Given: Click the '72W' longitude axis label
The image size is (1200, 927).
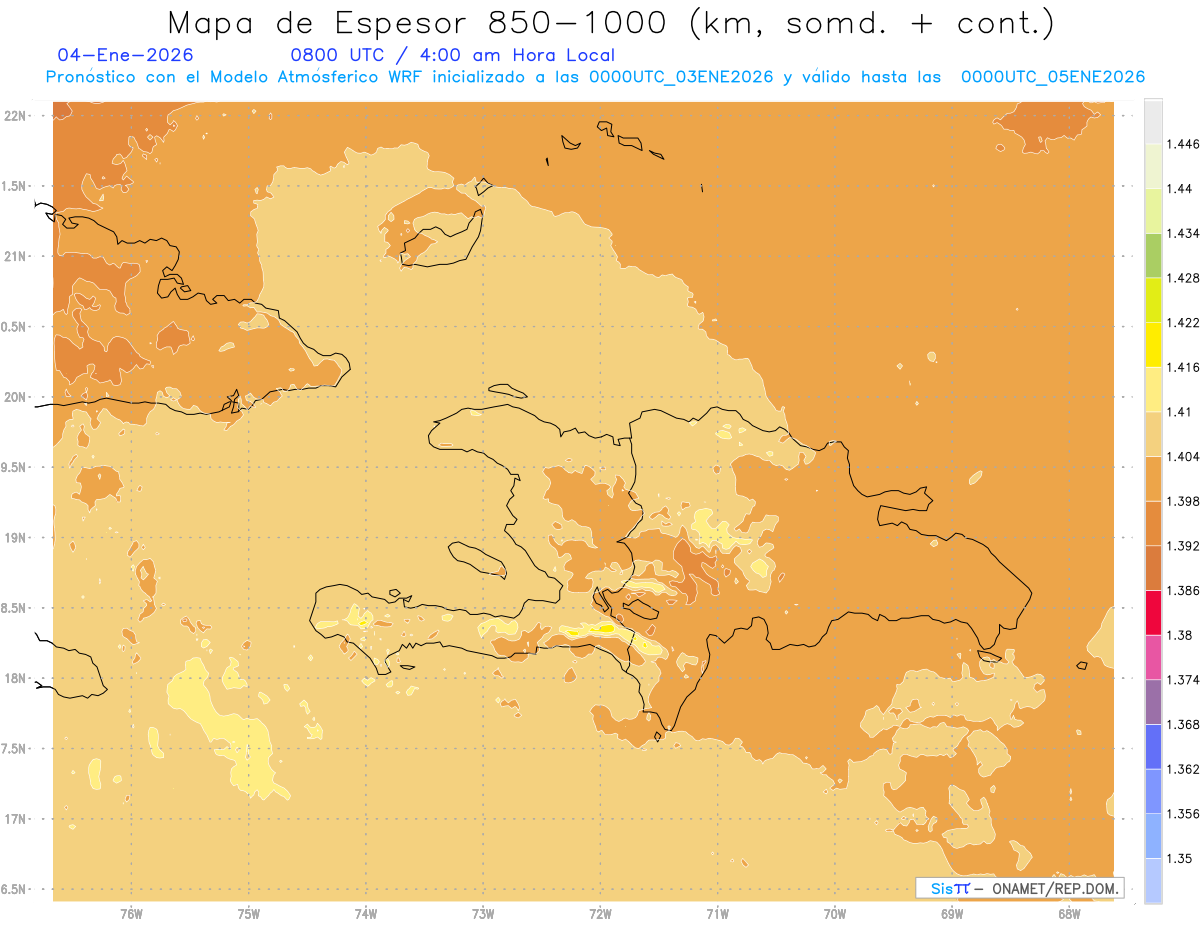Looking at the screenshot, I should pos(600,913).
